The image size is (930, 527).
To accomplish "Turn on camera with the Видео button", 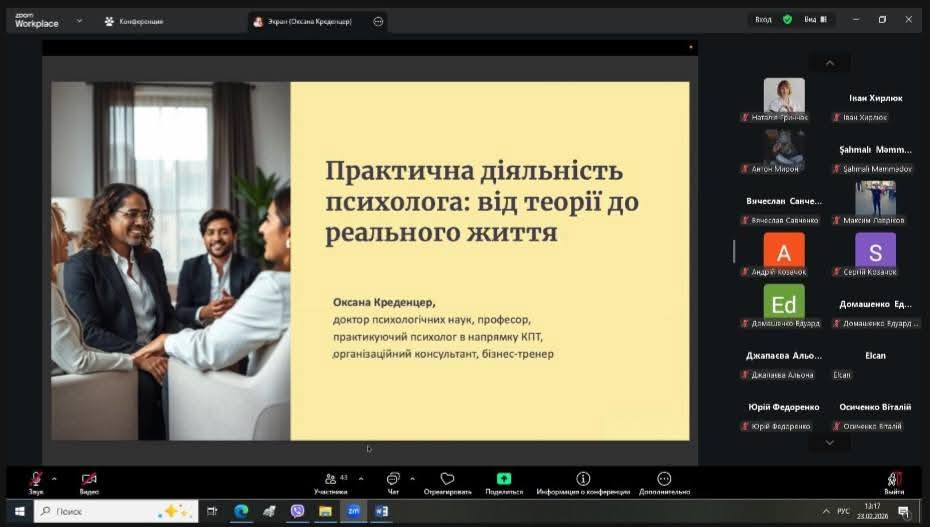I will [x=89, y=480].
